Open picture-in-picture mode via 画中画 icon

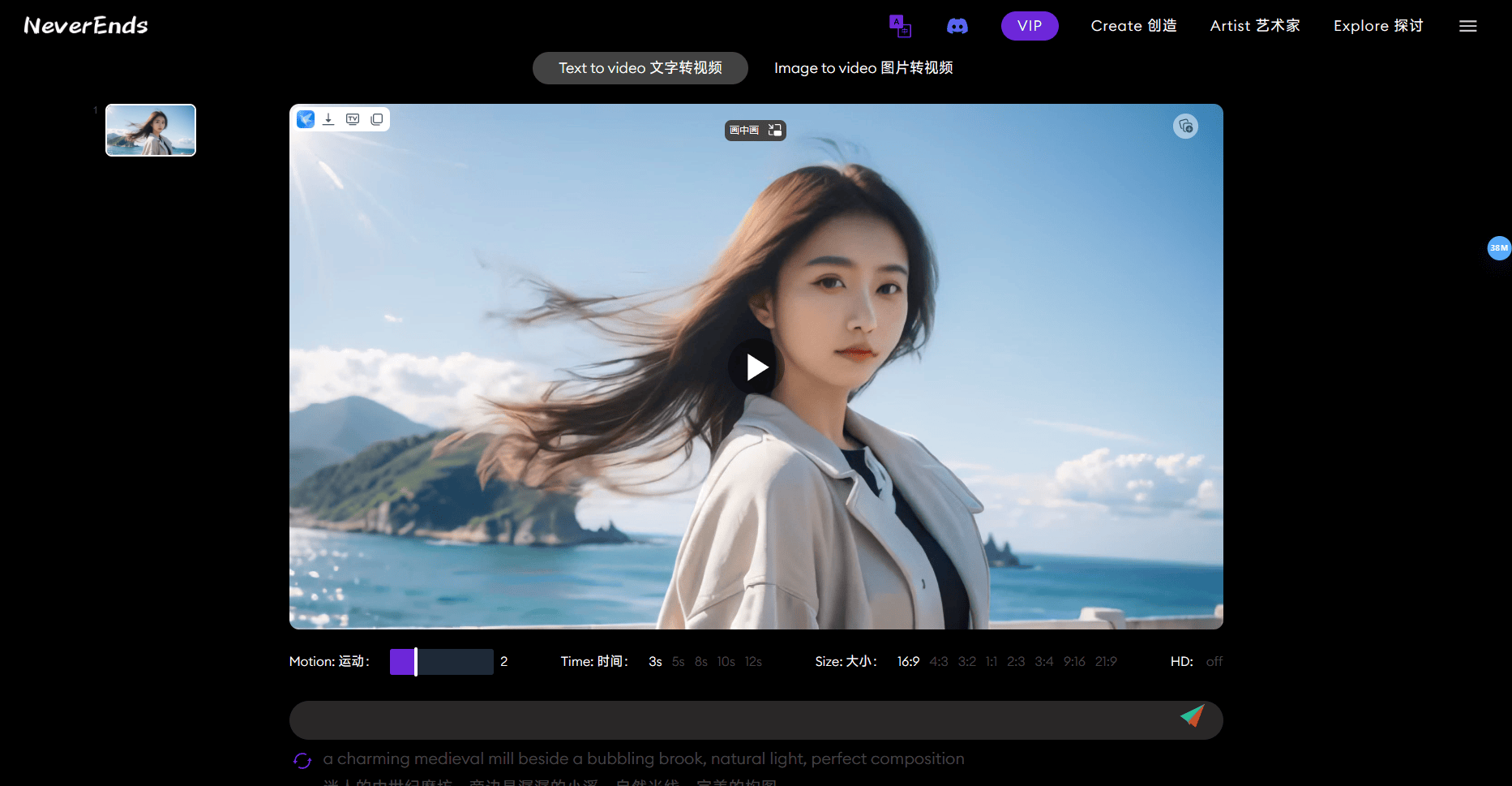tap(754, 130)
